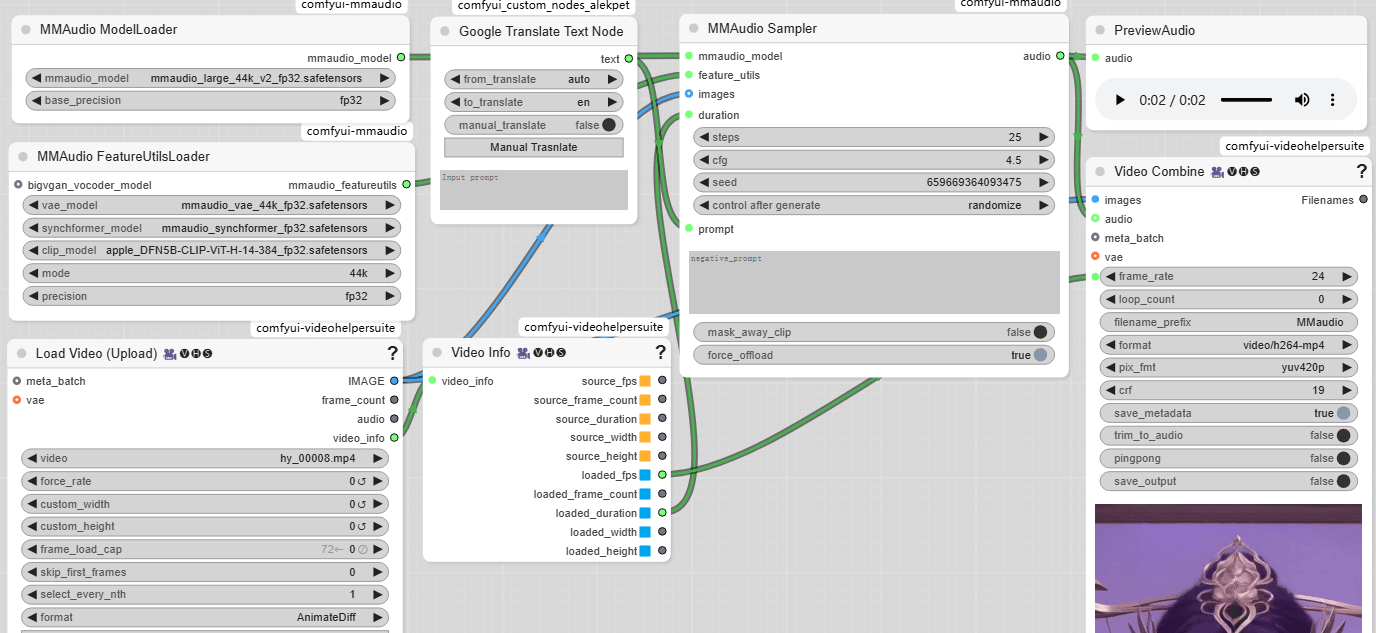
Task: Click the IMAGE output port on Load Video
Action: pos(394,381)
